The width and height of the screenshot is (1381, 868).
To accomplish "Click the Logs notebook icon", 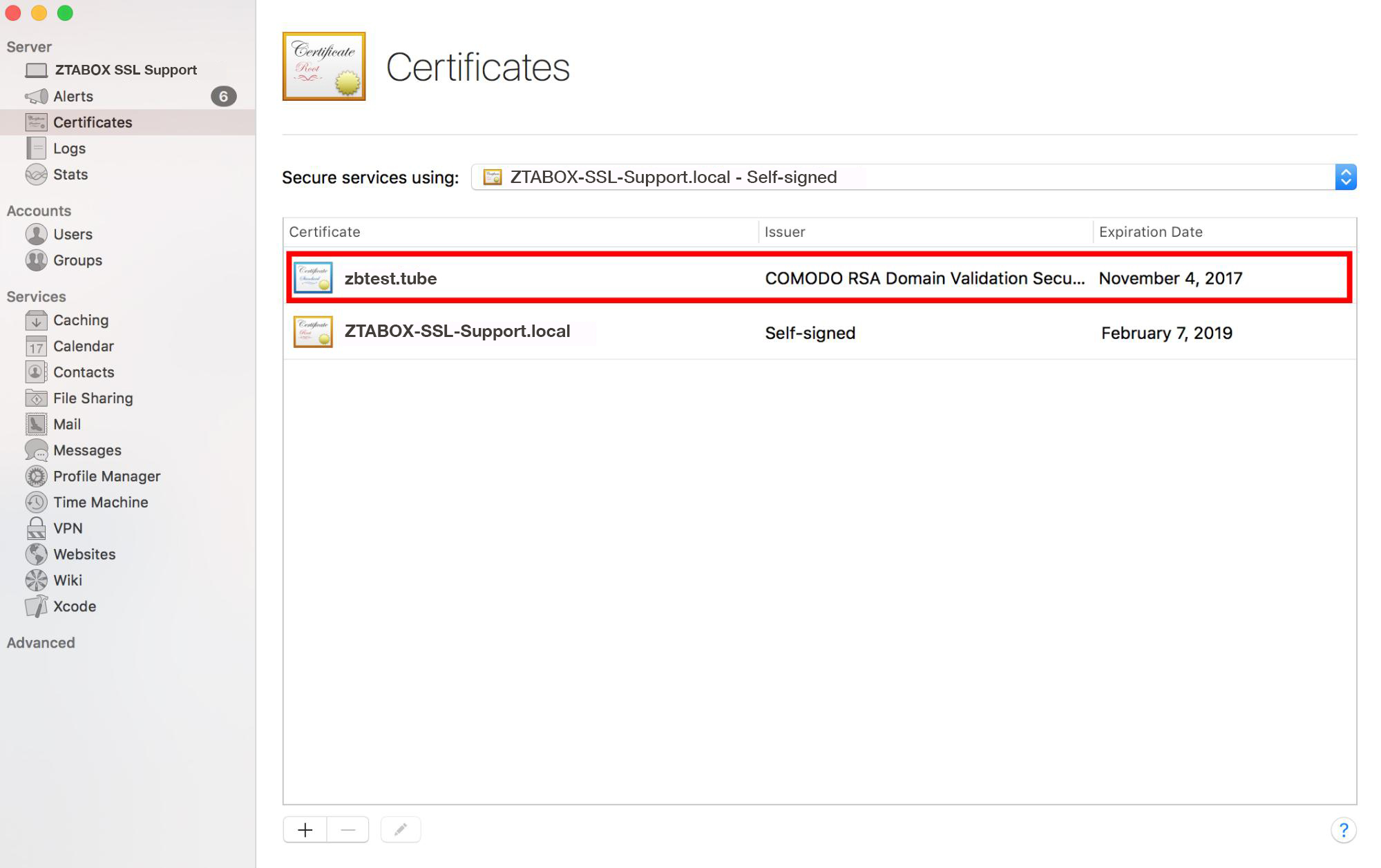I will (x=36, y=148).
